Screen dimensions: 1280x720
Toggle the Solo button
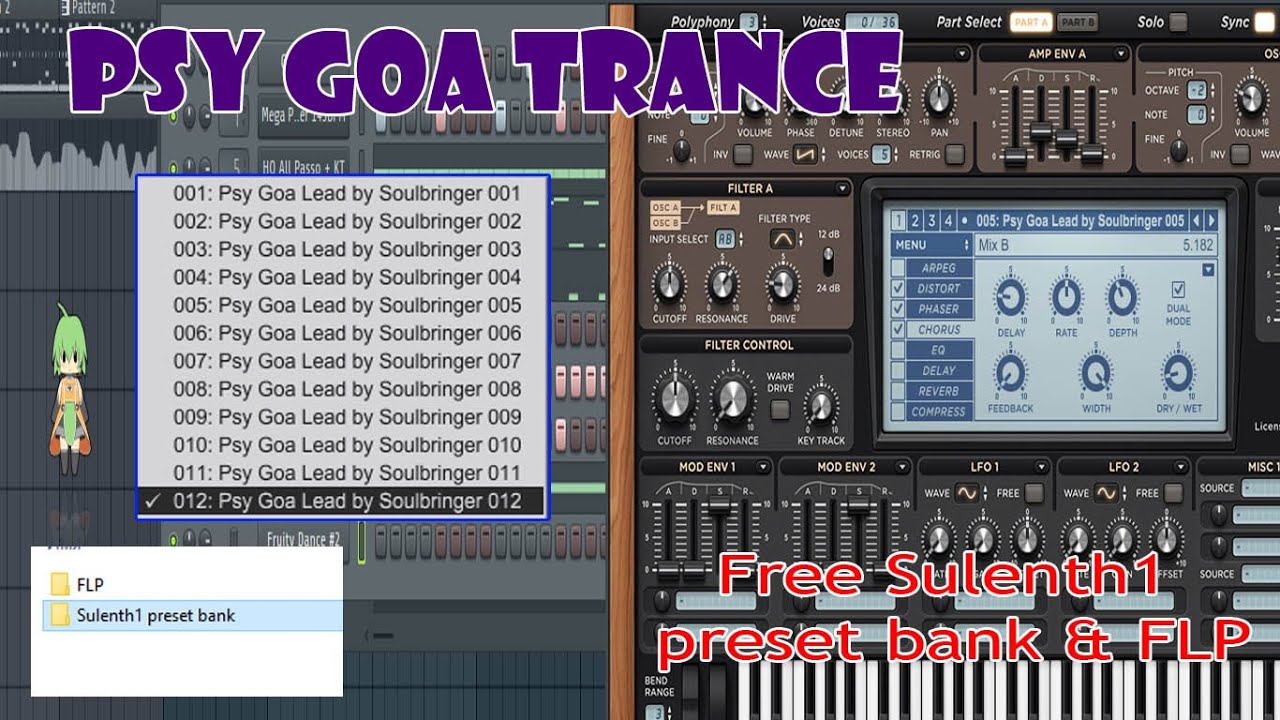coord(1179,22)
